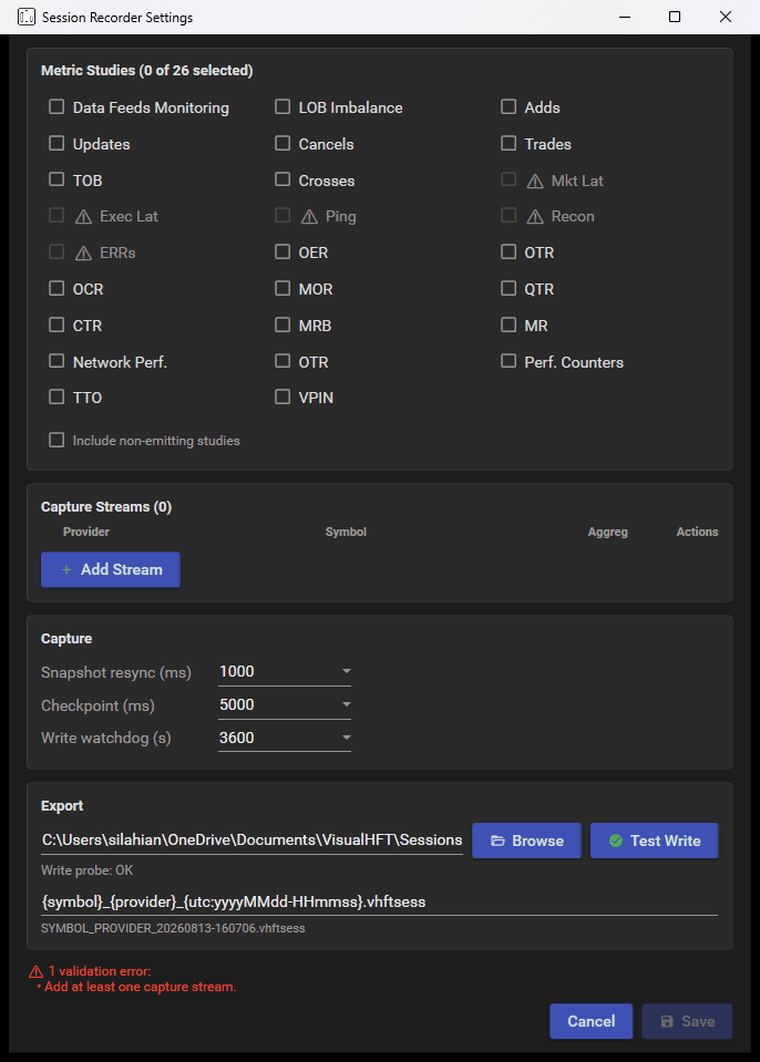This screenshot has width=760, height=1062.
Task: Click the warning icon next to Recon
Action: (535, 217)
